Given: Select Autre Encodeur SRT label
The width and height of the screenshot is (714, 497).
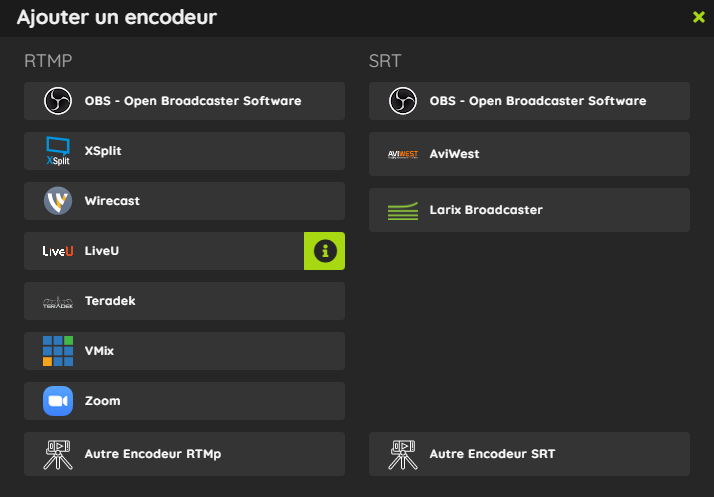Looking at the screenshot, I should (493, 454).
